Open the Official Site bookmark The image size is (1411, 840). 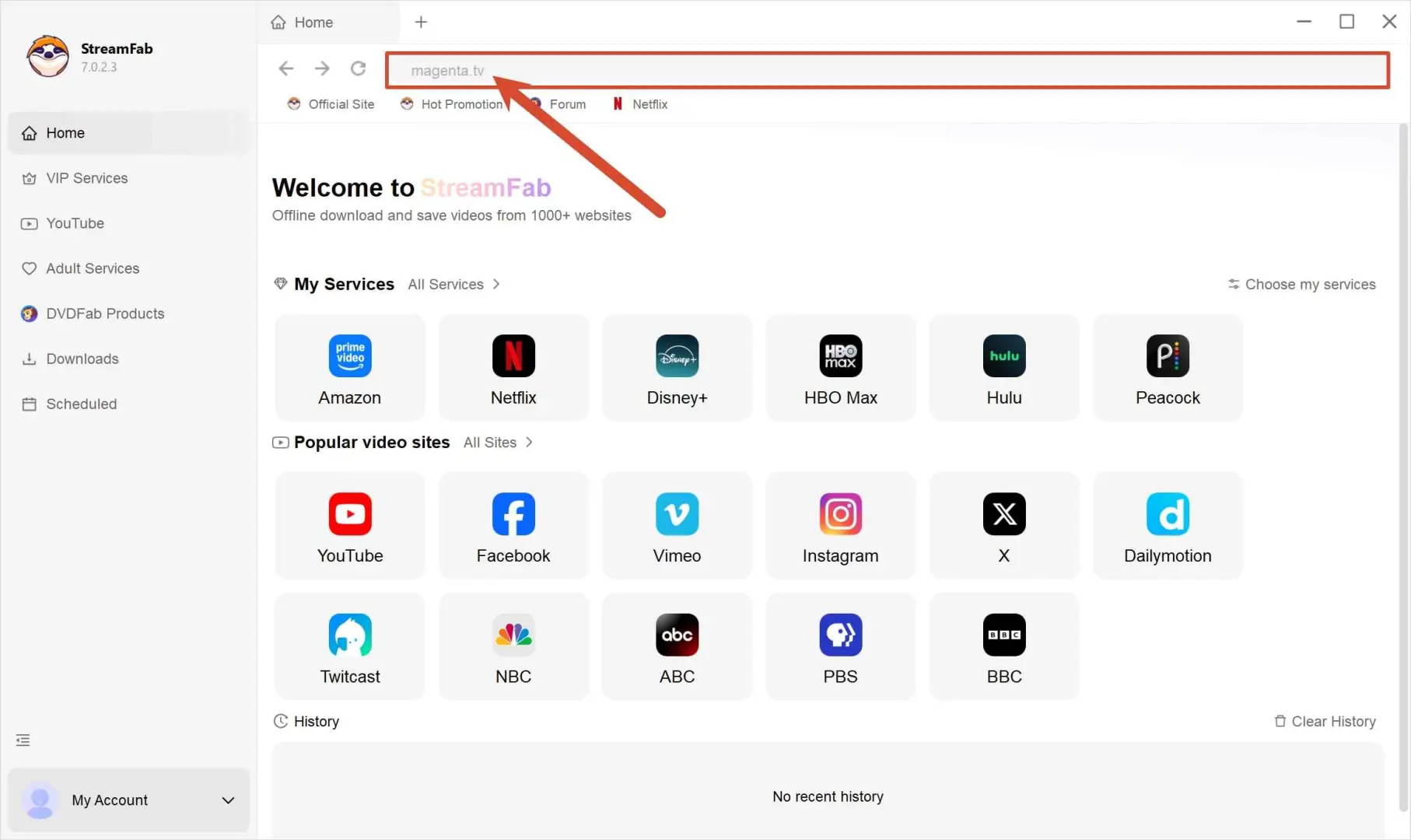tap(331, 104)
